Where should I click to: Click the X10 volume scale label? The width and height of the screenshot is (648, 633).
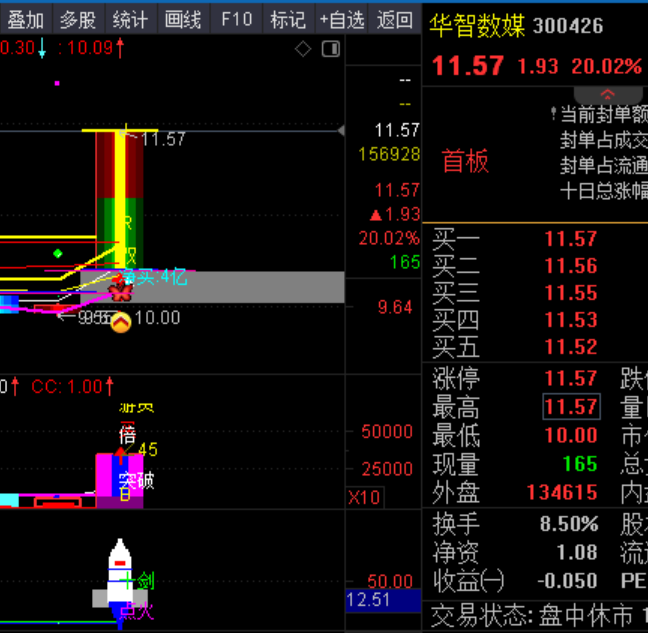tap(364, 497)
